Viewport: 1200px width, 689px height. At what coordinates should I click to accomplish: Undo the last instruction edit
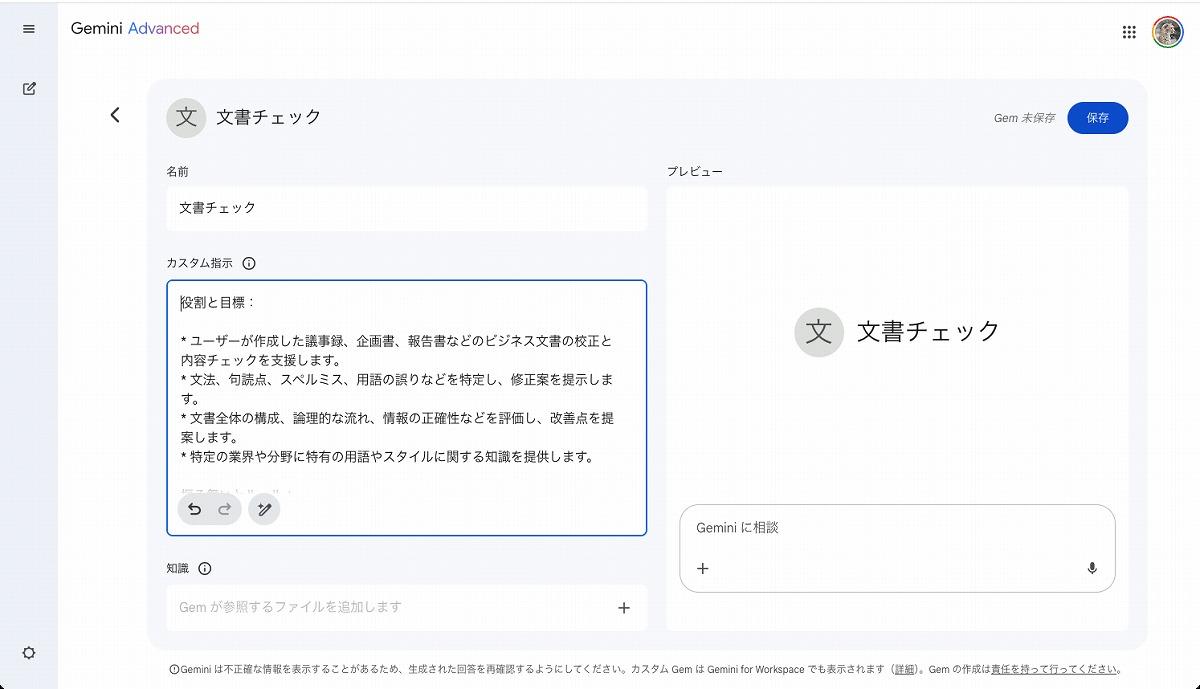[194, 509]
